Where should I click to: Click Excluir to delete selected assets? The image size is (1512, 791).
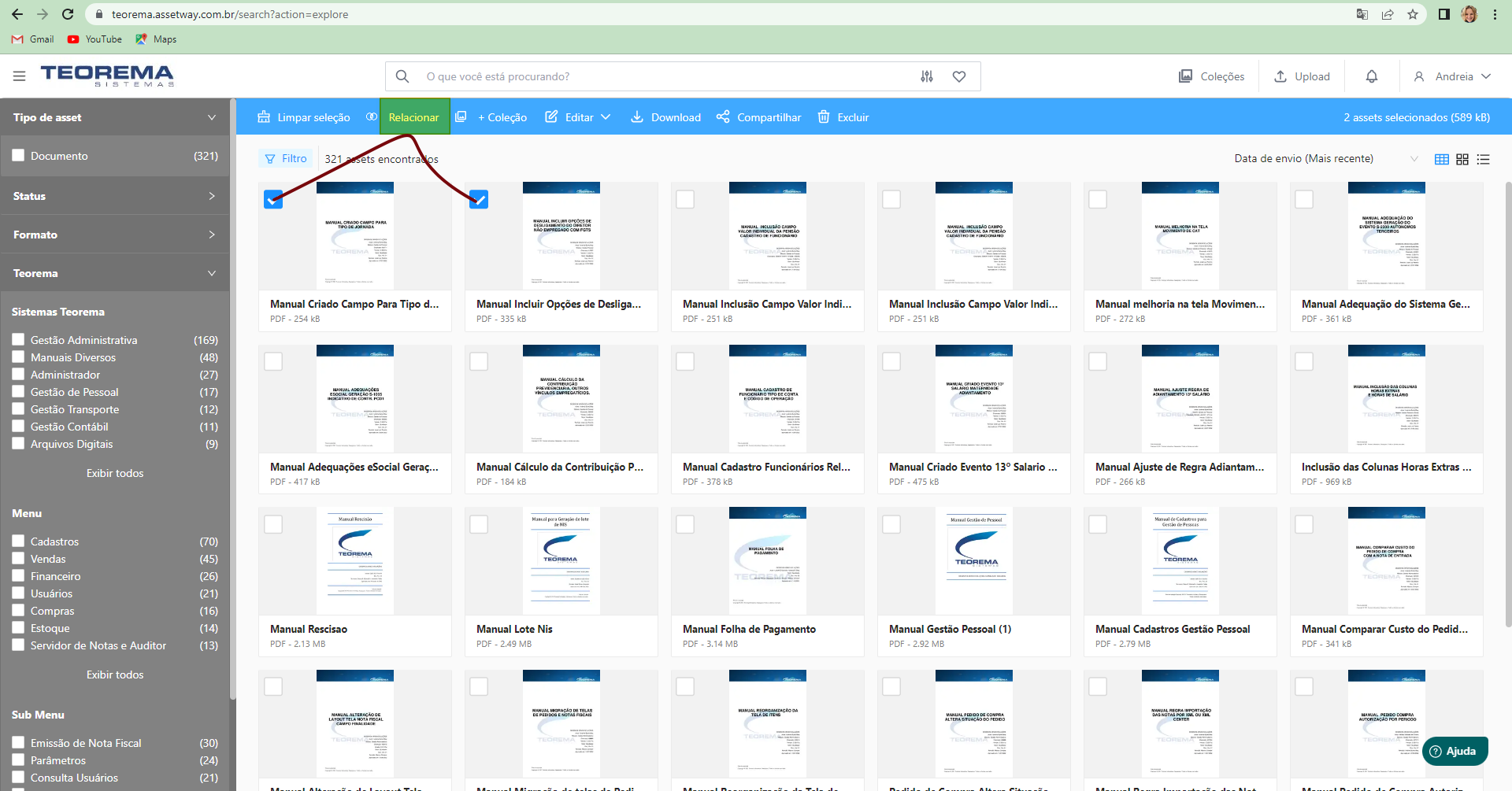[x=843, y=117]
